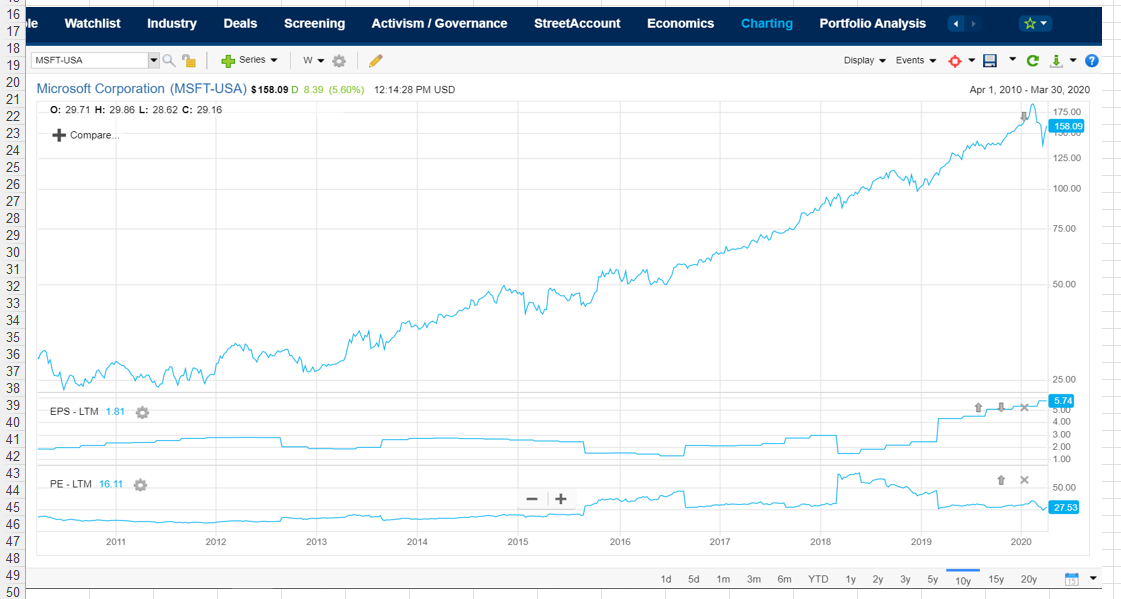Image resolution: width=1121 pixels, height=599 pixels.
Task: Set chart range to 15y
Action: coord(996,580)
